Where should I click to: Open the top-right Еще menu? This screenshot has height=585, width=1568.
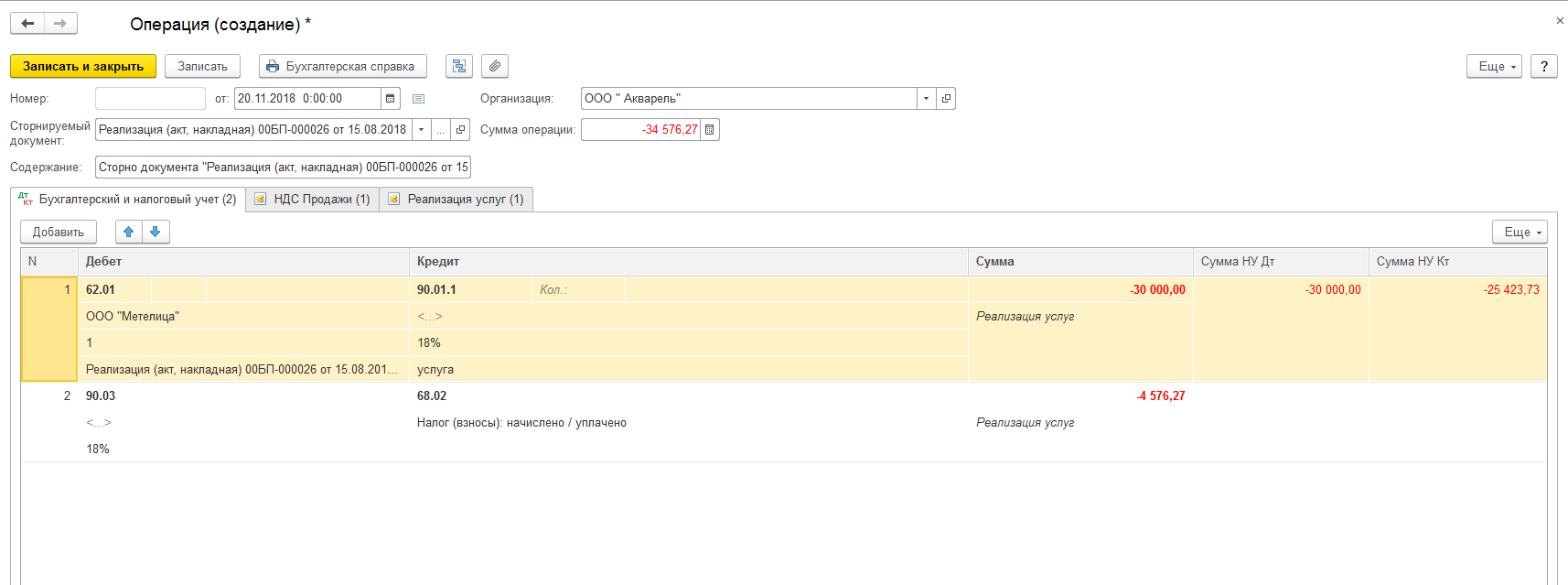pos(1494,66)
